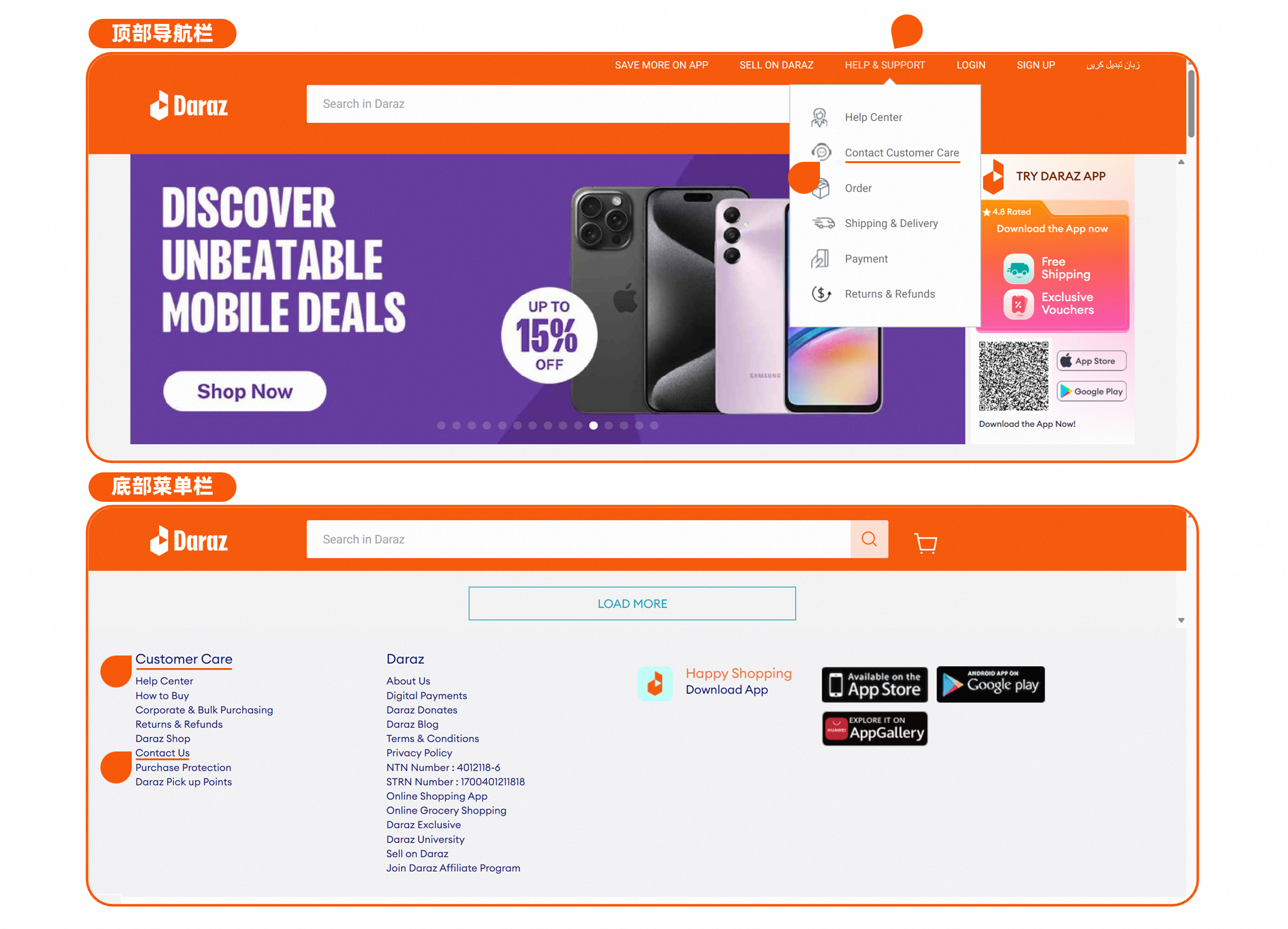Click the Shipping & Delivery truck icon
Viewport: 1288px width, 929px height.
pos(823,223)
